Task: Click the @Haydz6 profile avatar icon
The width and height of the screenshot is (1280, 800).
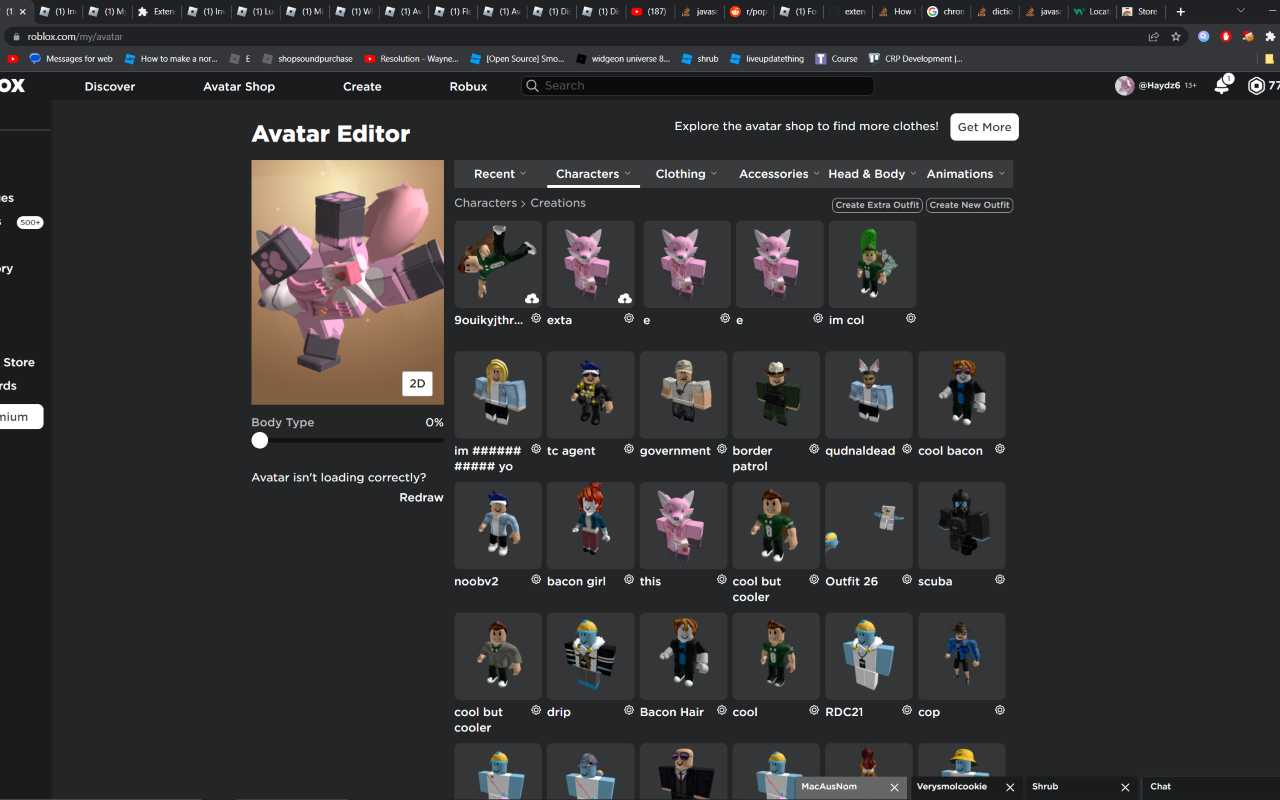Action: pos(1125,86)
